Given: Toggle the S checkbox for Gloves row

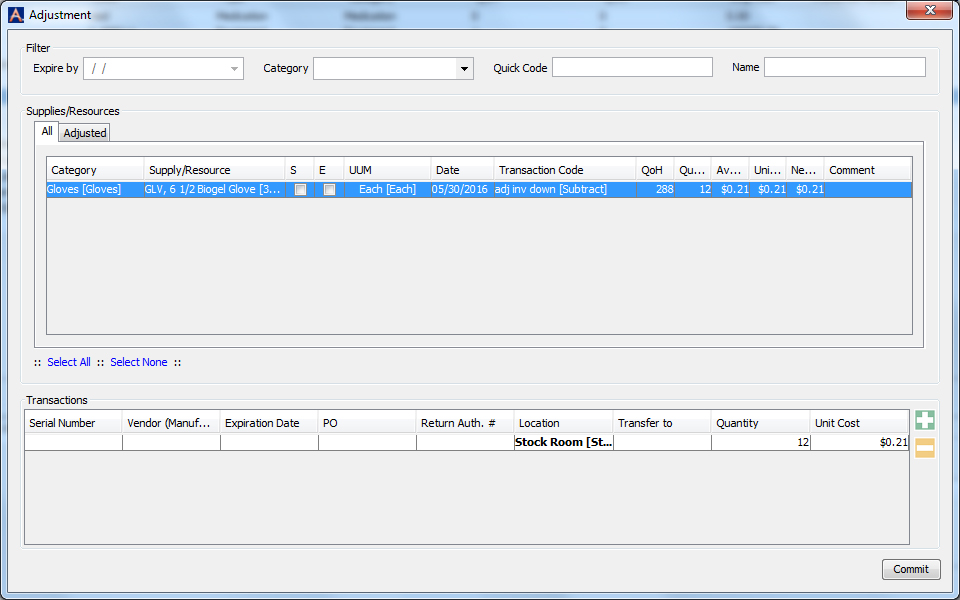Looking at the screenshot, I should (x=300, y=190).
